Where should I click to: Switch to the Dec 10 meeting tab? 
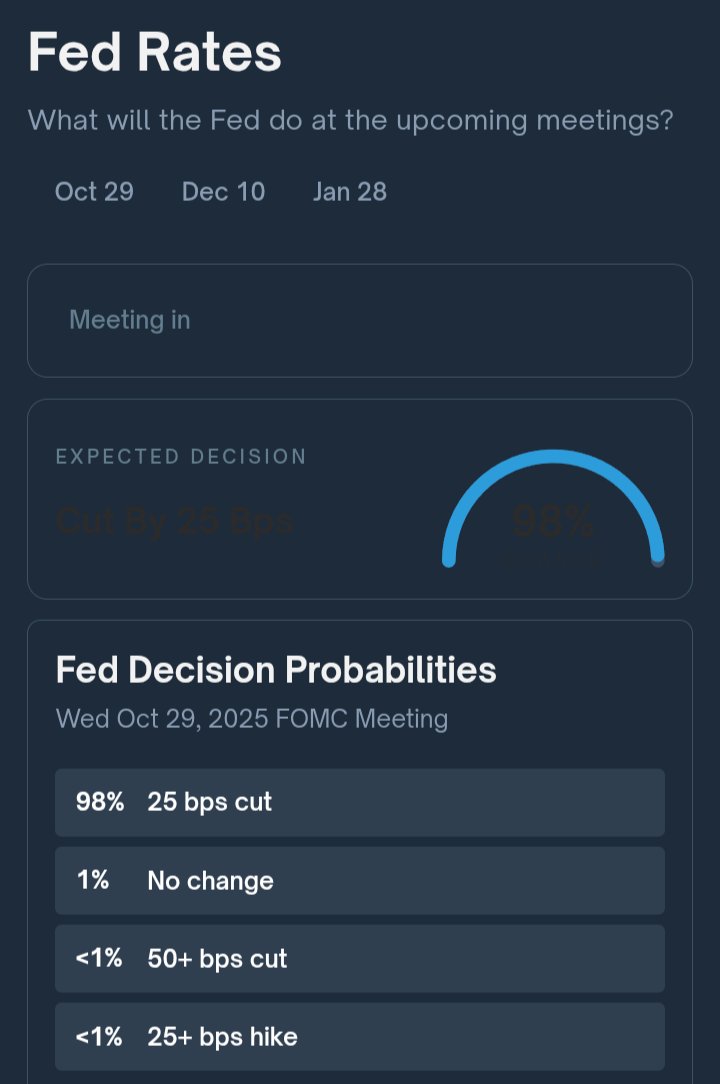tap(223, 192)
